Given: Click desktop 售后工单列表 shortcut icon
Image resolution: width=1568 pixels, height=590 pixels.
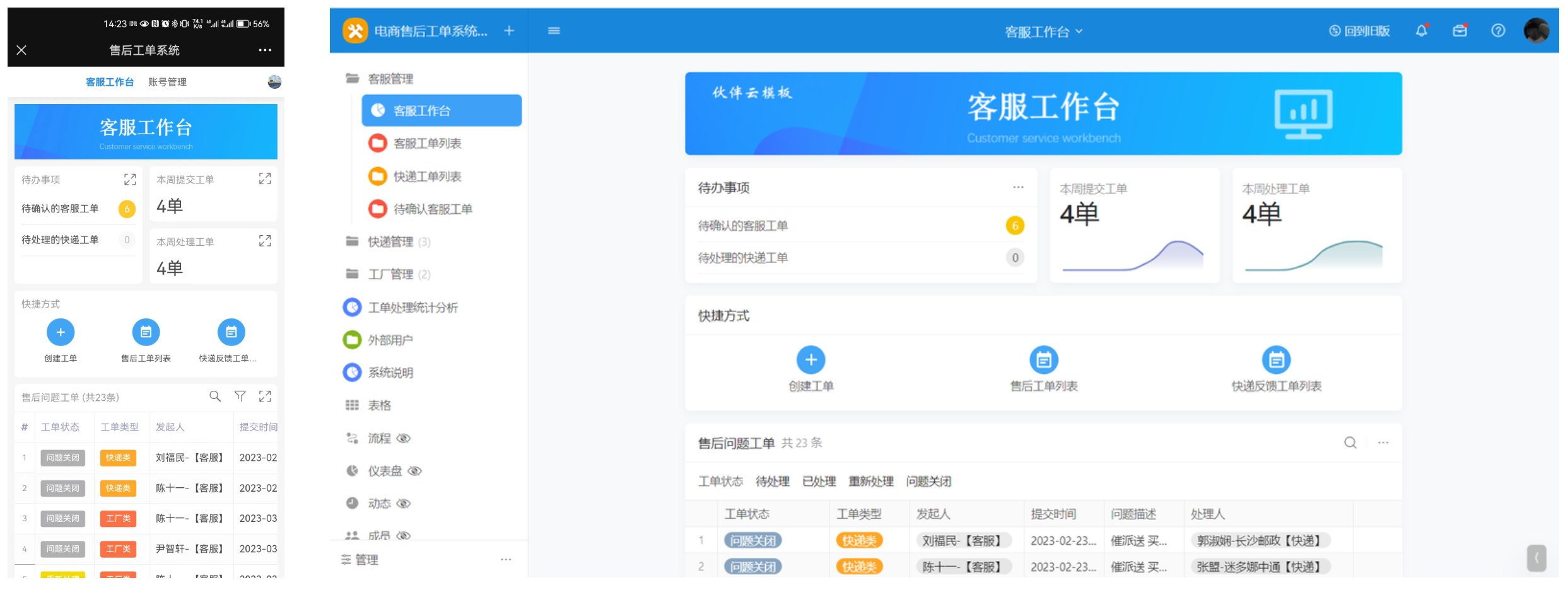Looking at the screenshot, I should pos(1044,360).
